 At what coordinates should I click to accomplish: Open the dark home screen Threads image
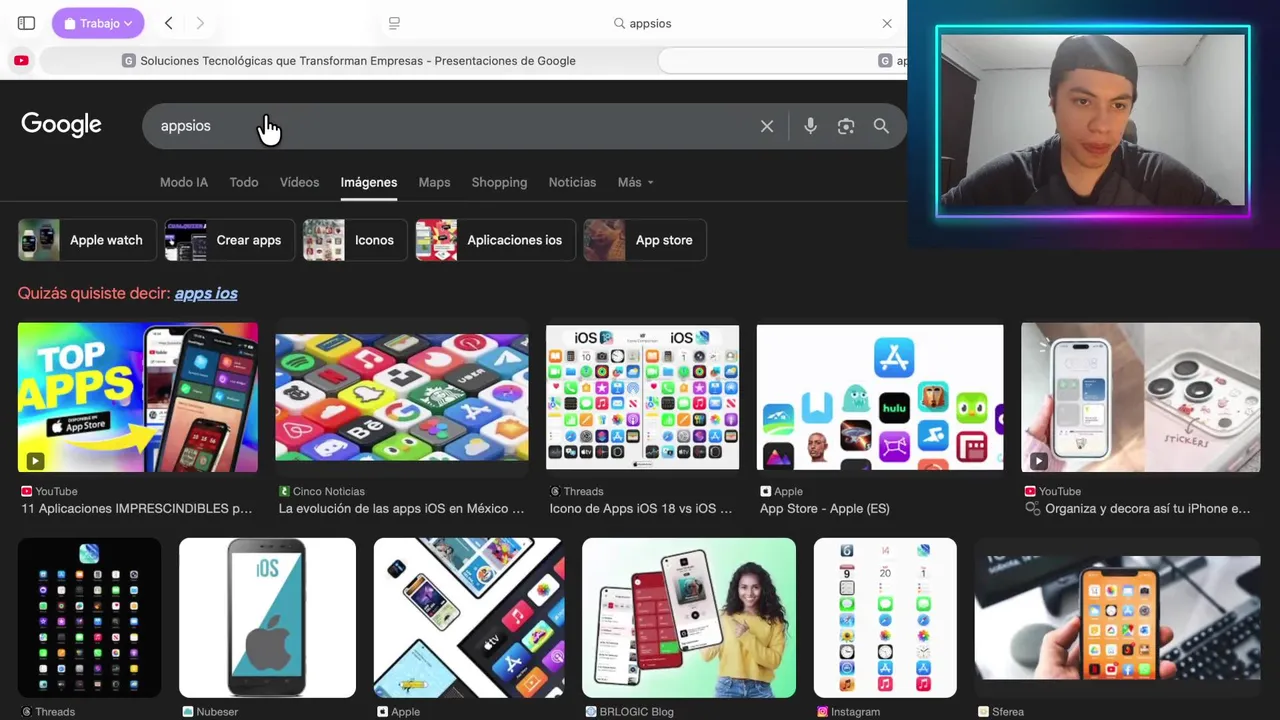[89, 618]
